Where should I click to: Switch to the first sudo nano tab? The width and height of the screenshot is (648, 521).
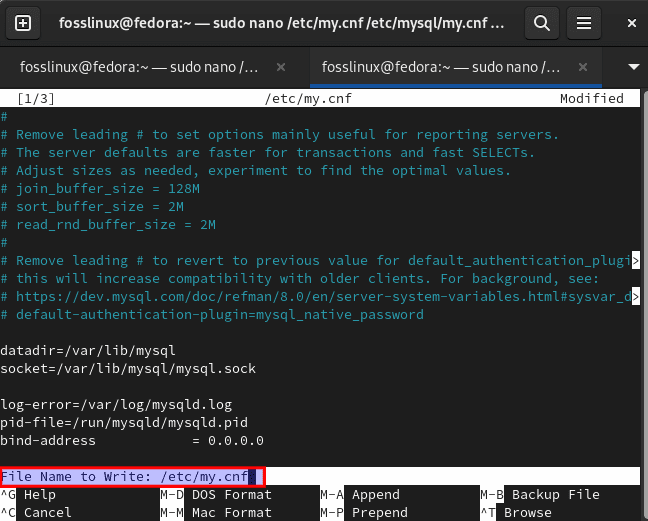pos(139,67)
